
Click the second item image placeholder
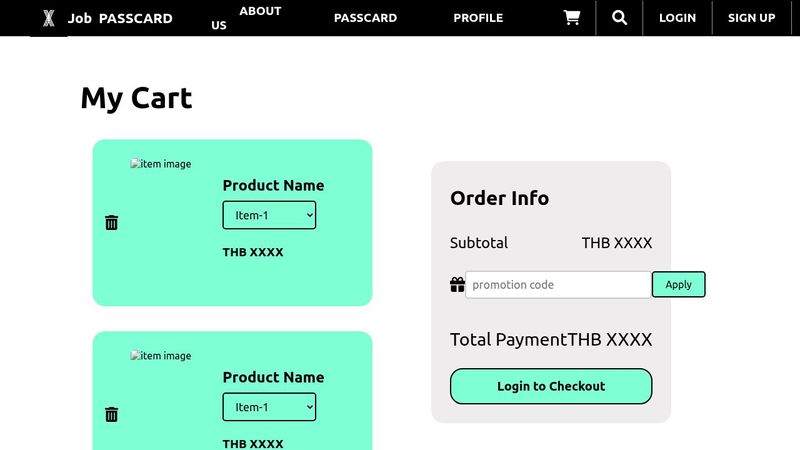coord(161,356)
